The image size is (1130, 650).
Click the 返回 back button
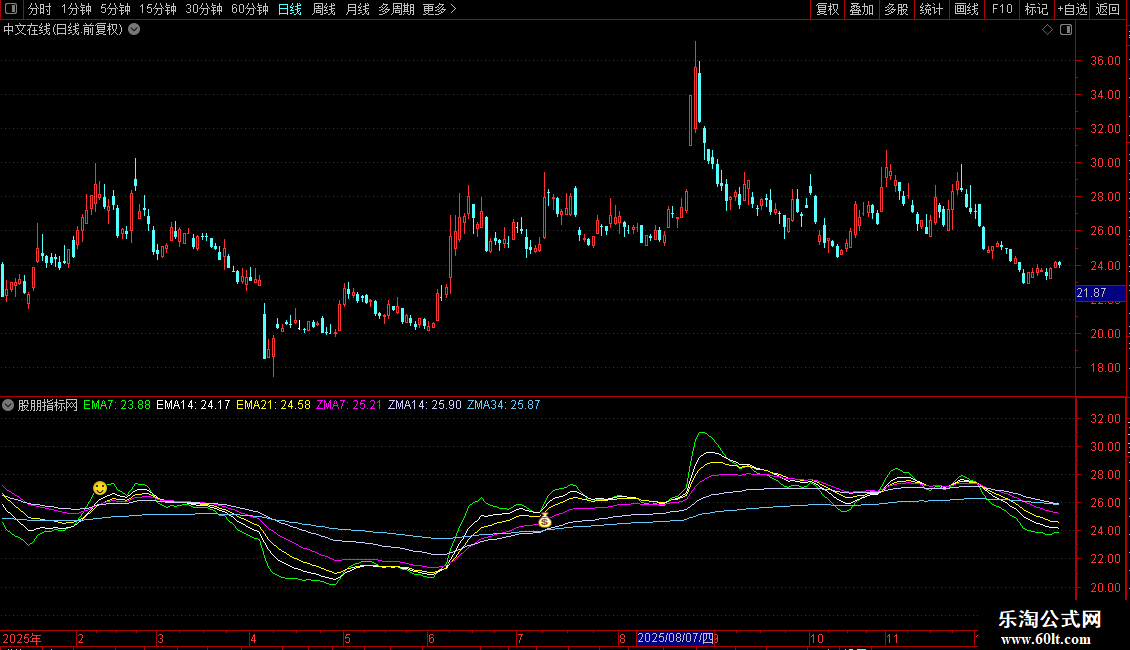tap(1108, 9)
